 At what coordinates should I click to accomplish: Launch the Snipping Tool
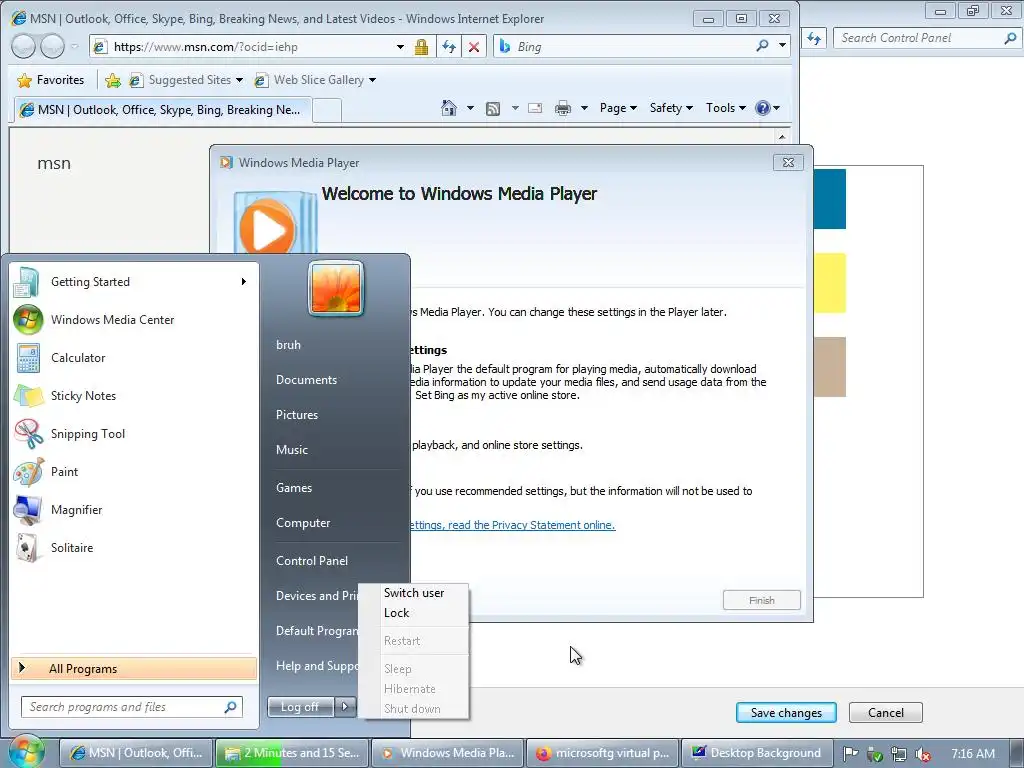click(133, 434)
